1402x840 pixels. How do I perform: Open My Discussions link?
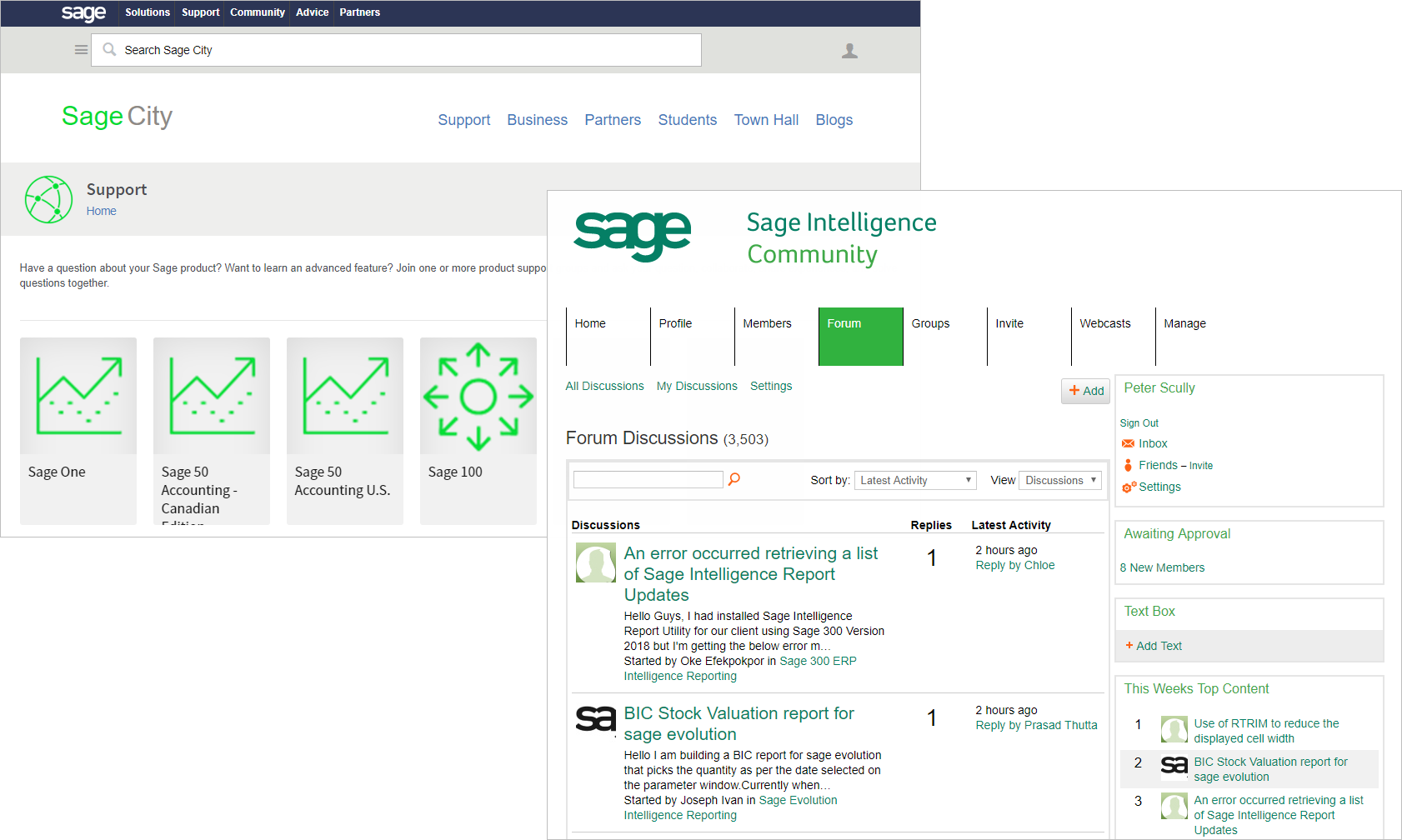(697, 386)
